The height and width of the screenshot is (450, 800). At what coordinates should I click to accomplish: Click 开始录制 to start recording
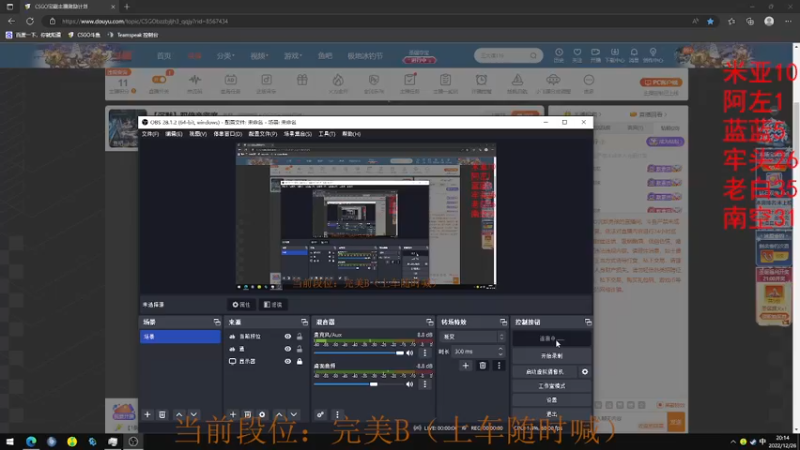coord(552,356)
